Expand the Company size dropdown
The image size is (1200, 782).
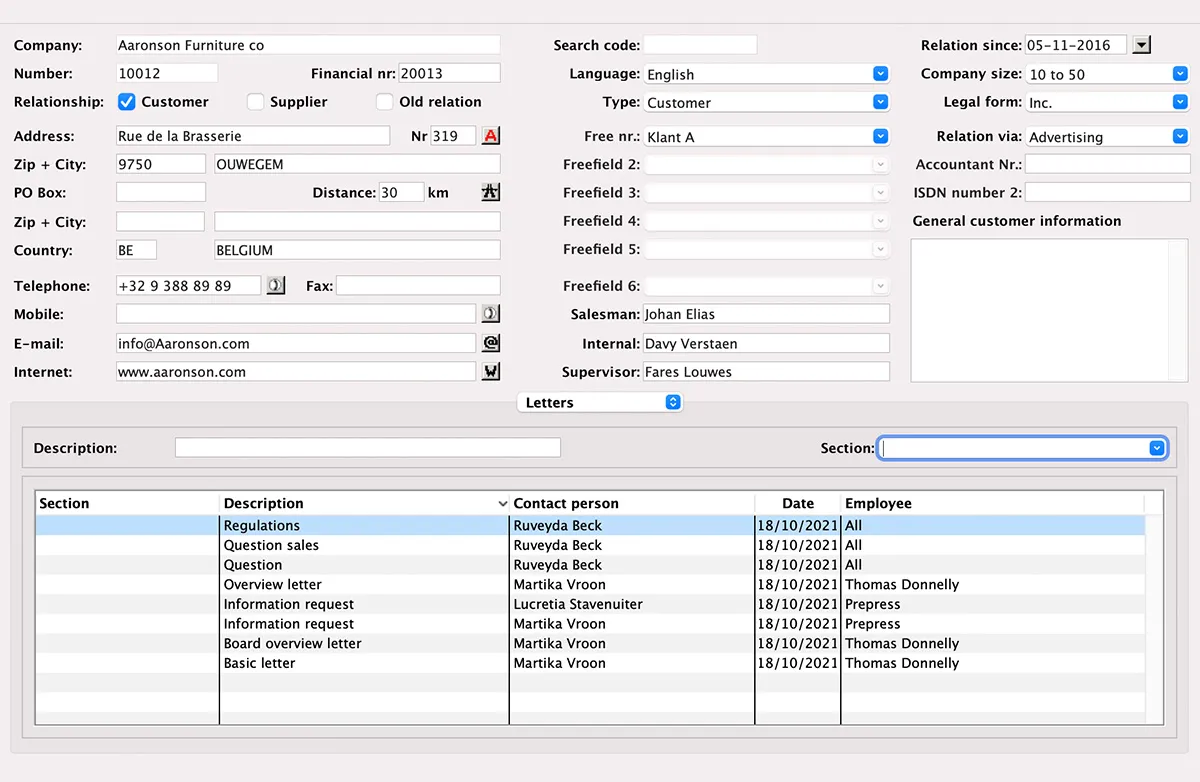[1180, 74]
